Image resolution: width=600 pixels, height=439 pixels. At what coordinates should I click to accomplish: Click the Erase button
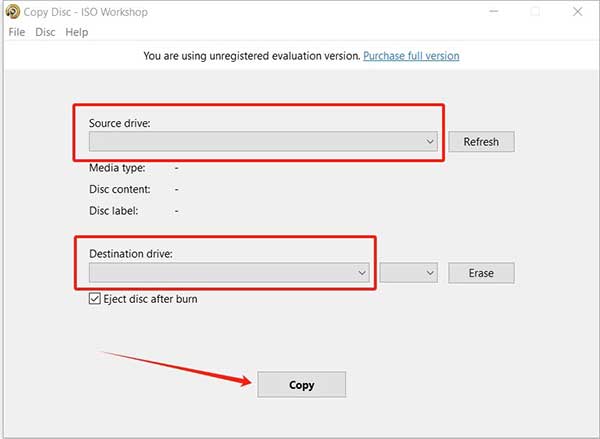point(481,273)
